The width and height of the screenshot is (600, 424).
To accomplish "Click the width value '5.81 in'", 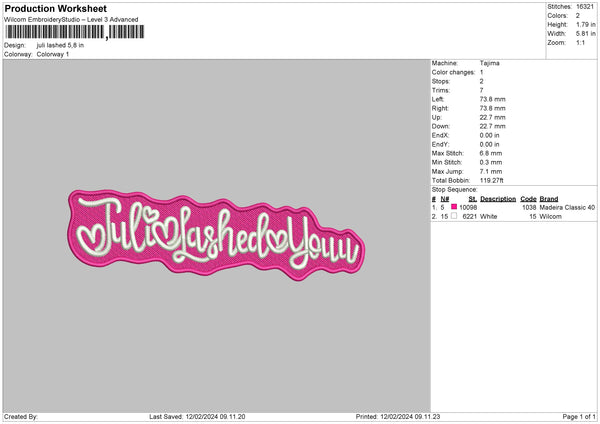I will pos(586,34).
